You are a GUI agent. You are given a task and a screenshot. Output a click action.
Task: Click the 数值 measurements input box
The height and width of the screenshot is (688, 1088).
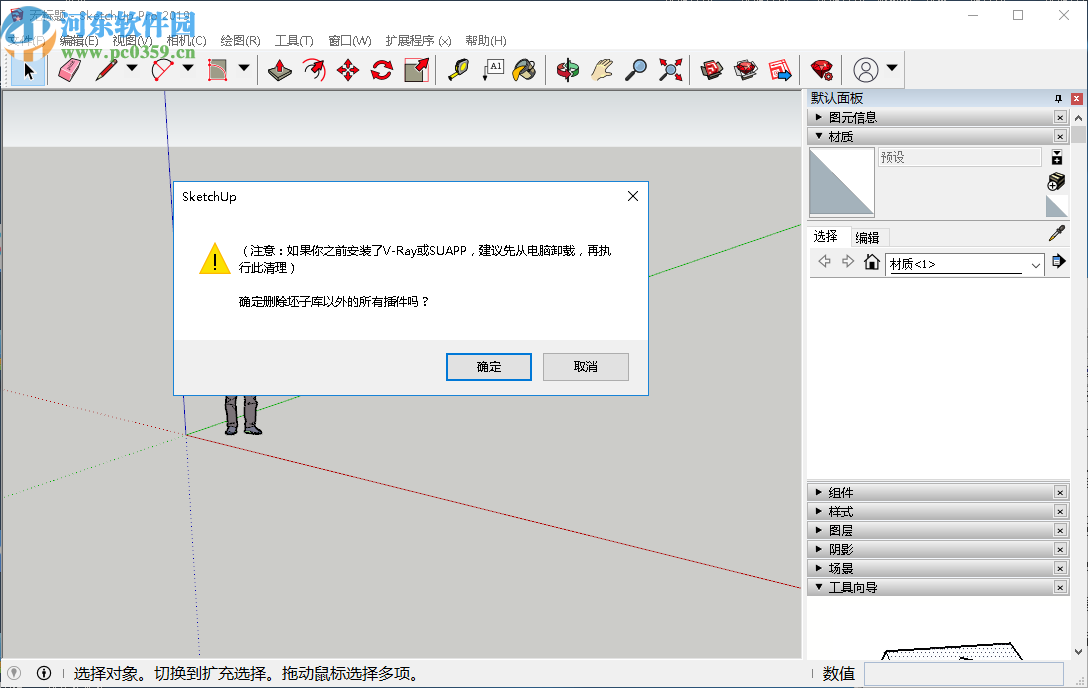(x=964, y=673)
